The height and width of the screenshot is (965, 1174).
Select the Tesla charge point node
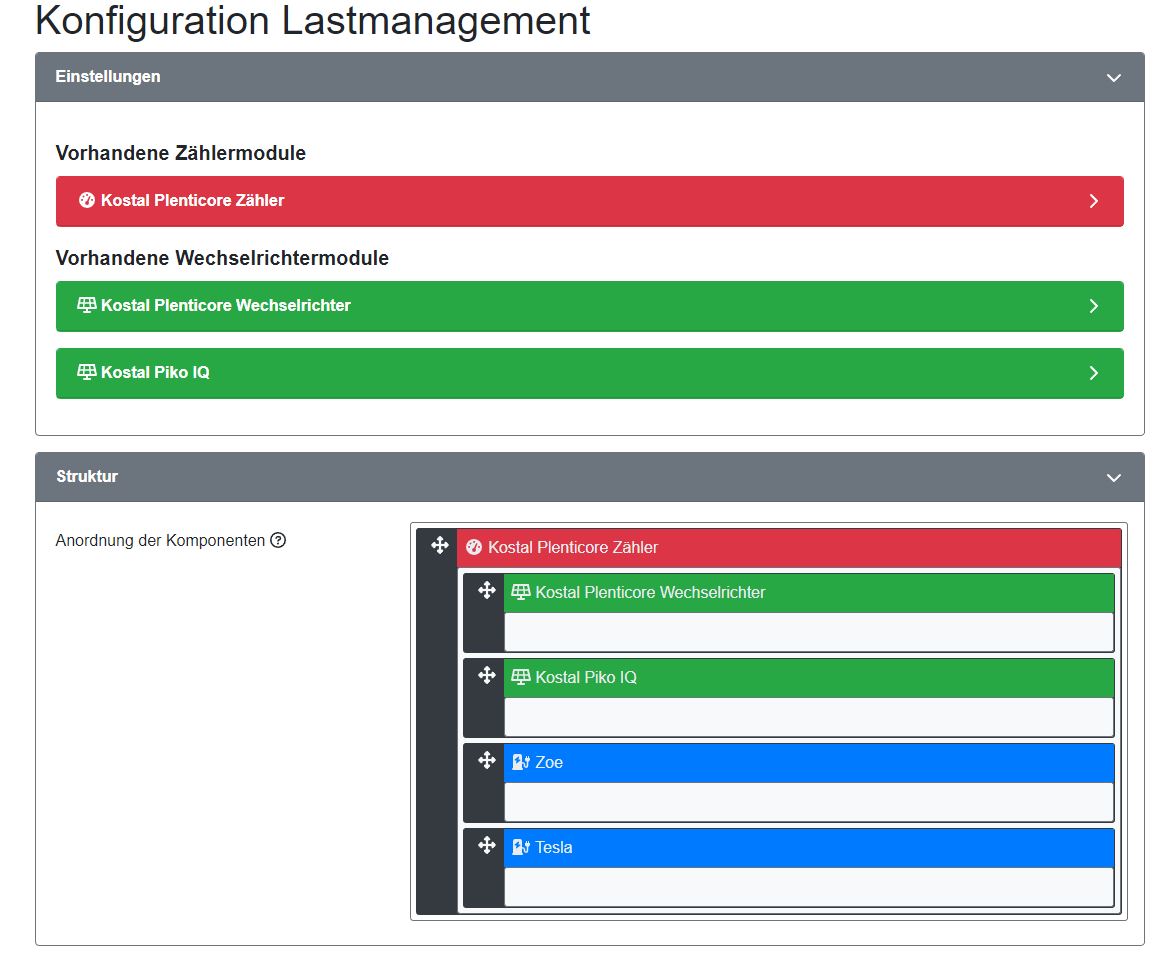click(809, 848)
